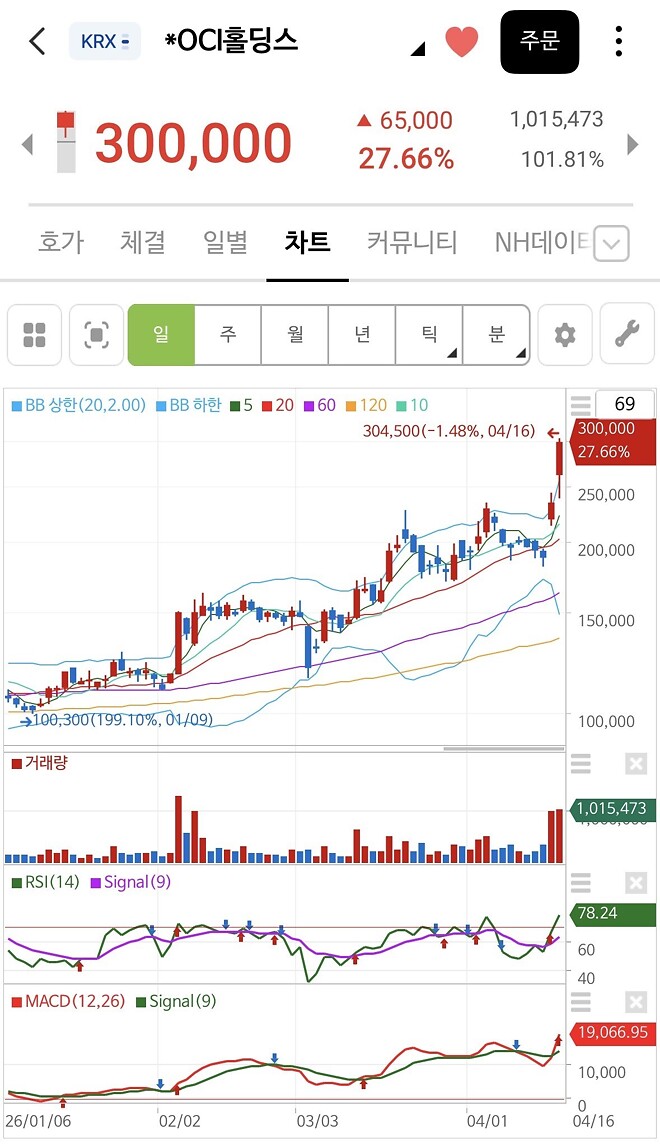
Task: Open the chart tools wrench icon
Action: tap(627, 334)
